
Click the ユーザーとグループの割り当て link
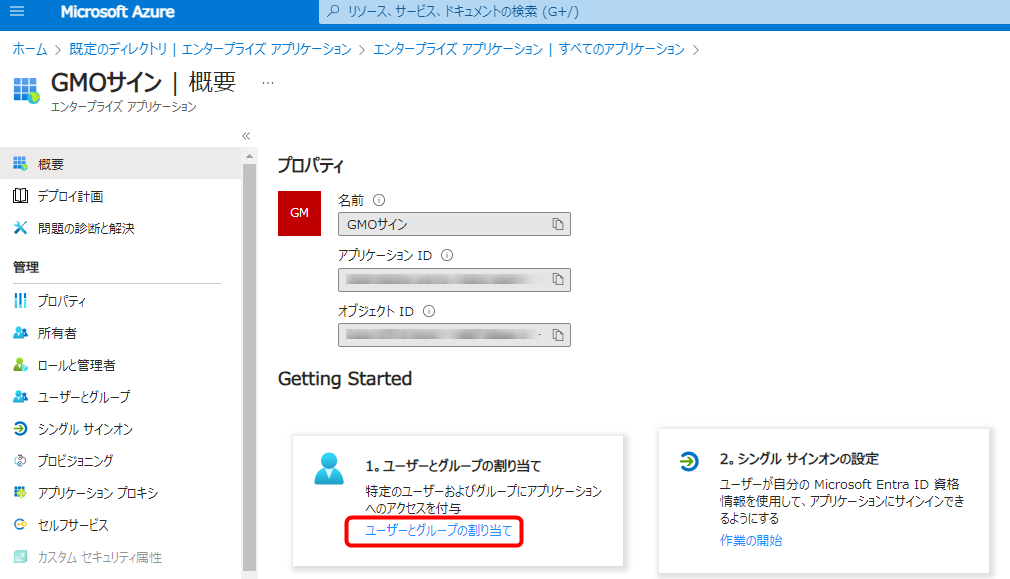pos(438,530)
